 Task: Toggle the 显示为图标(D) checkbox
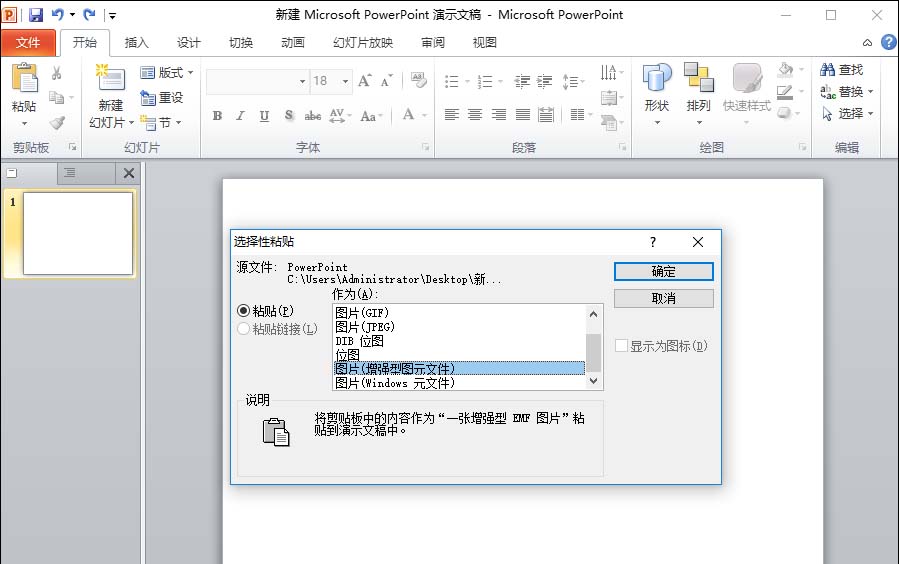[621, 346]
